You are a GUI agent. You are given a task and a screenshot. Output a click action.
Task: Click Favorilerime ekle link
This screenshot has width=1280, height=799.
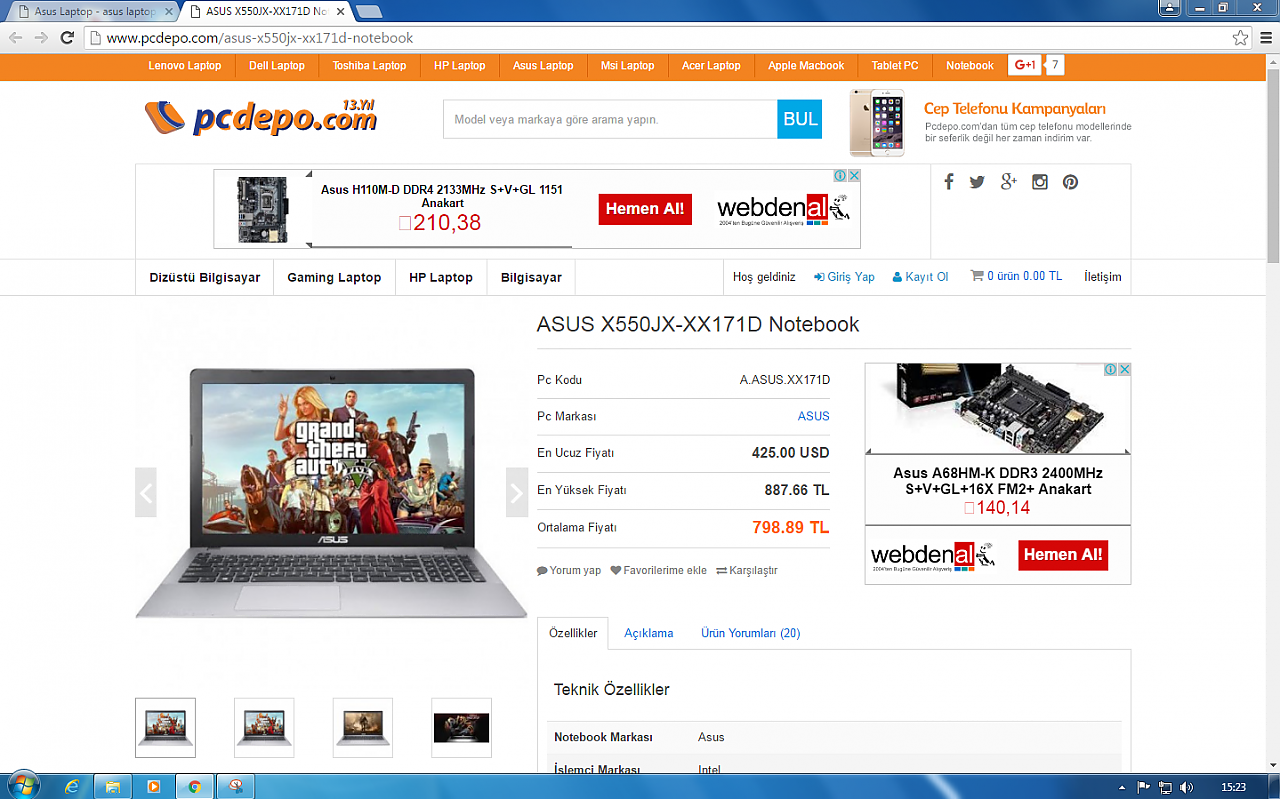point(659,570)
